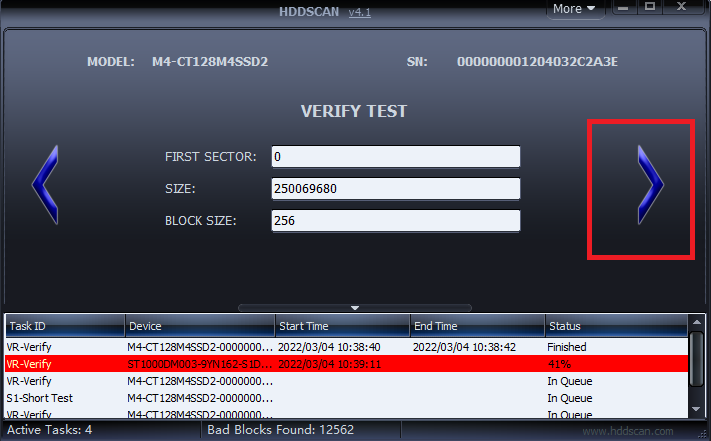
Task: Click the v4.1 version link
Action: 360,12
